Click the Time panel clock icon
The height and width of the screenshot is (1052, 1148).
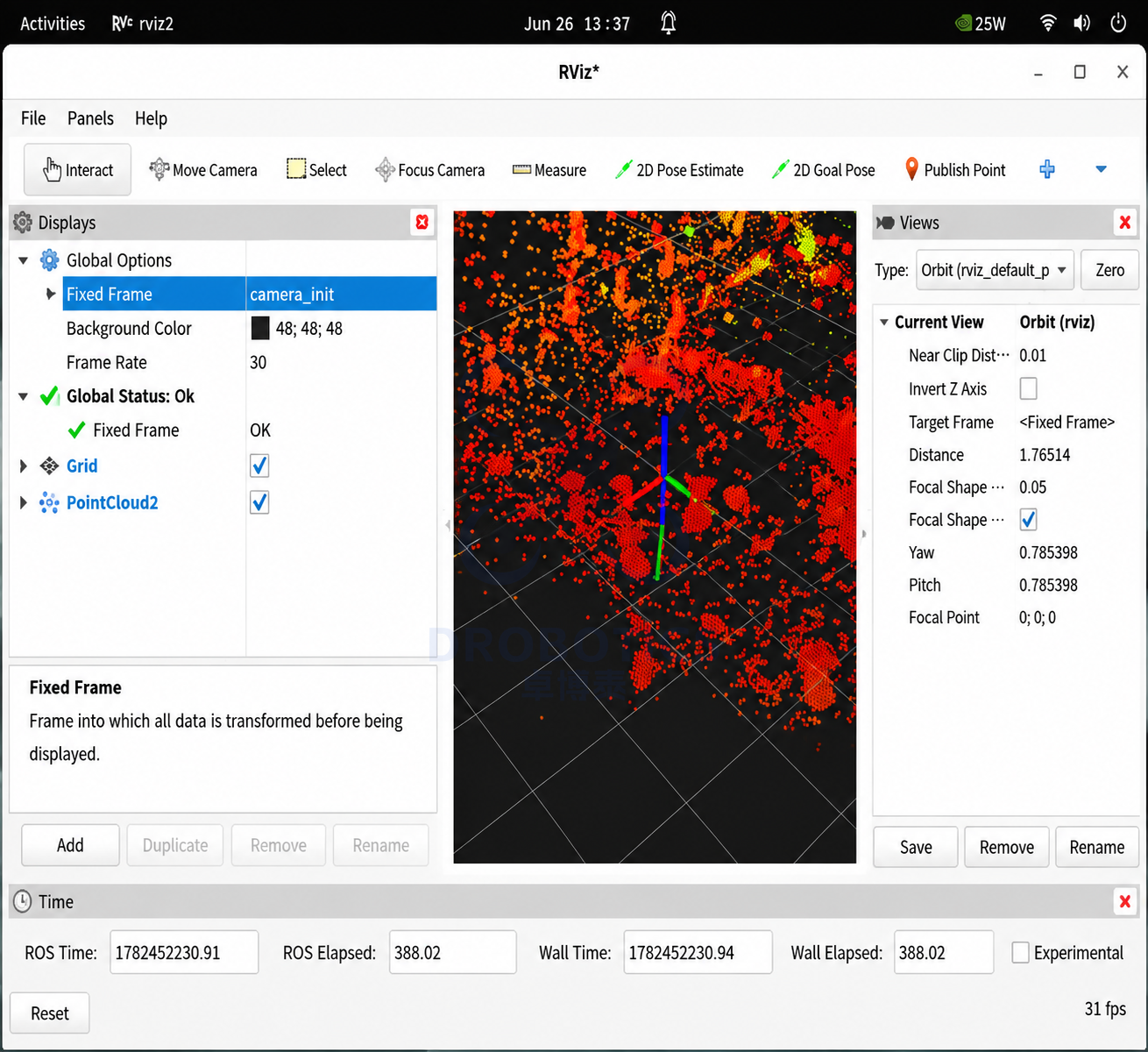[x=23, y=901]
